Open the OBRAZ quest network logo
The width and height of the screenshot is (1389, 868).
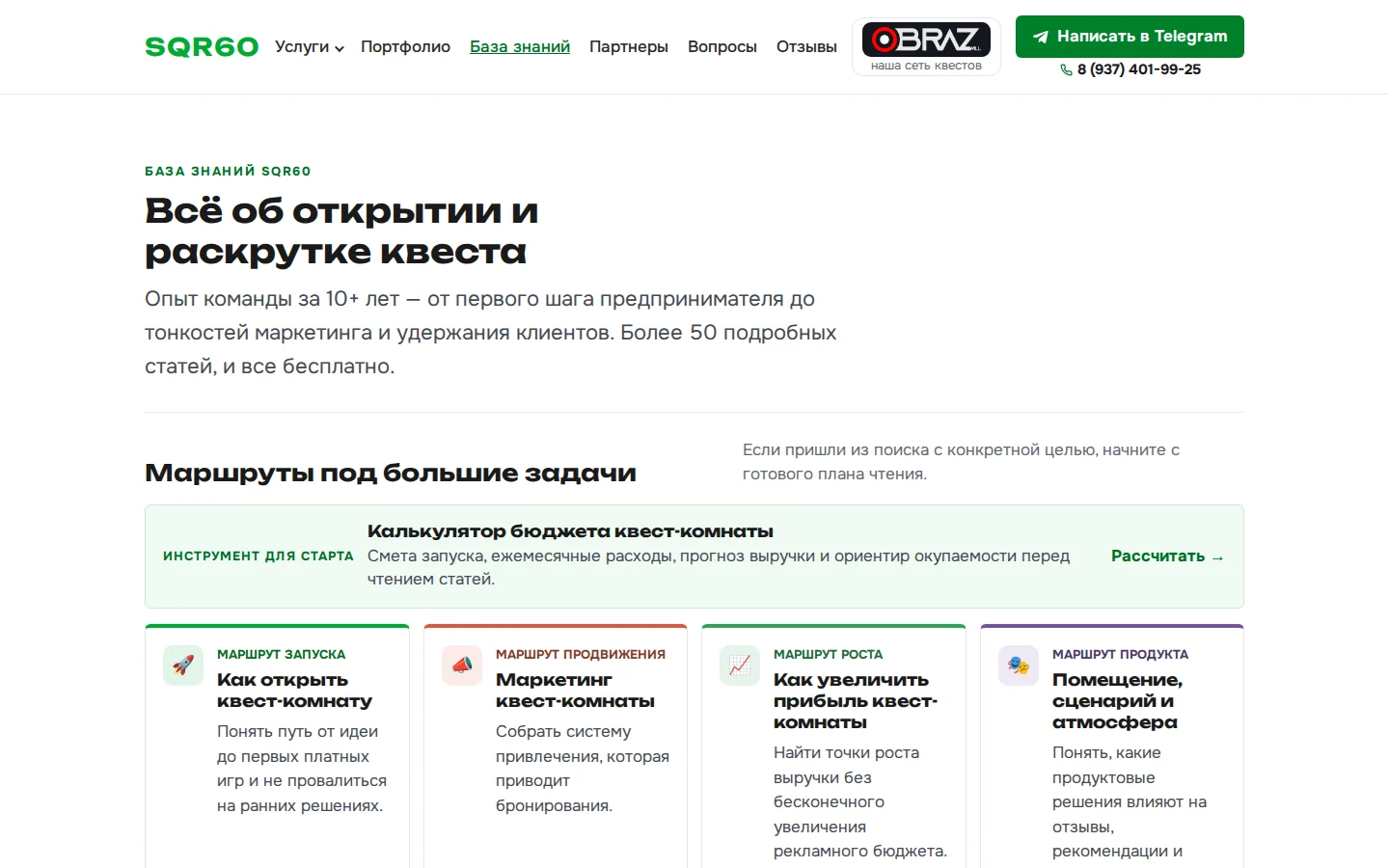[x=926, y=40]
